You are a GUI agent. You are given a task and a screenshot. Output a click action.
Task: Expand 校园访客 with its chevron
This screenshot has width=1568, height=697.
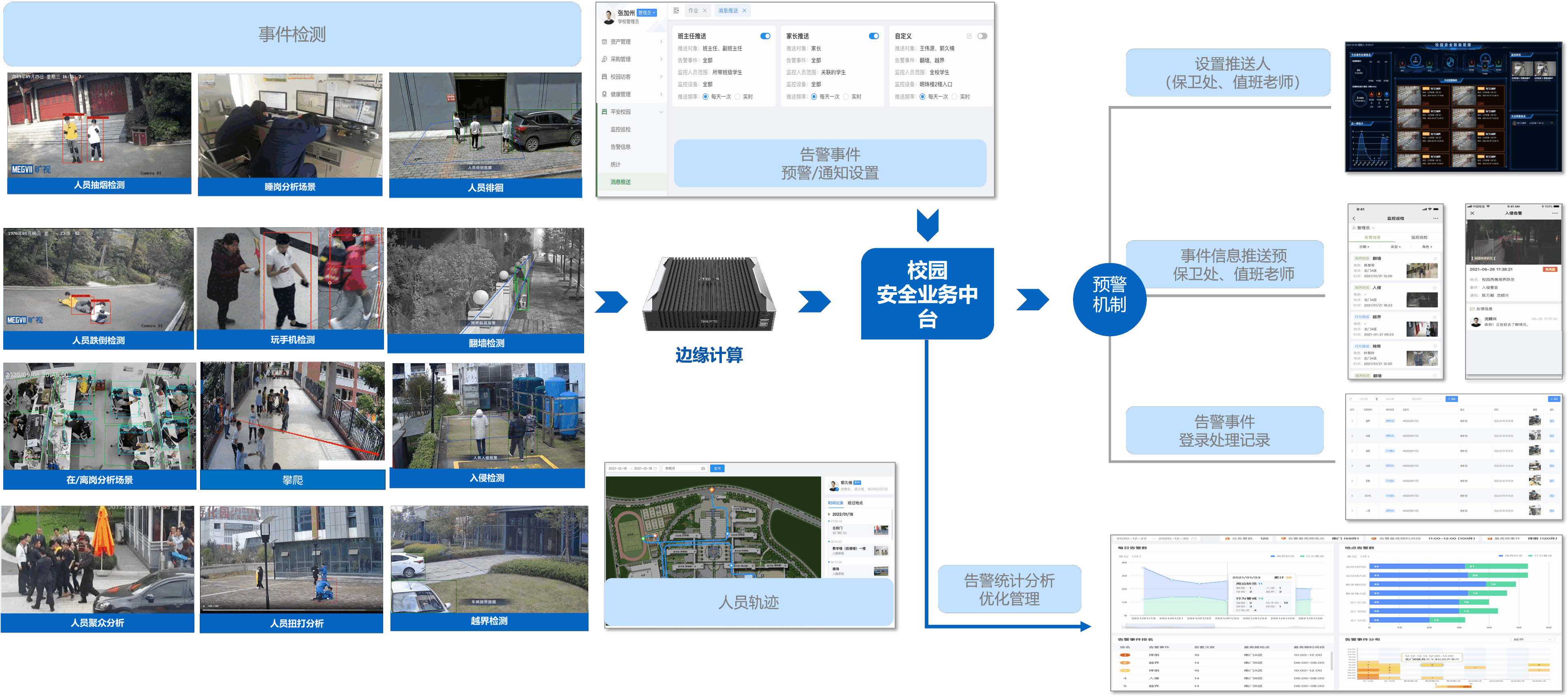661,77
